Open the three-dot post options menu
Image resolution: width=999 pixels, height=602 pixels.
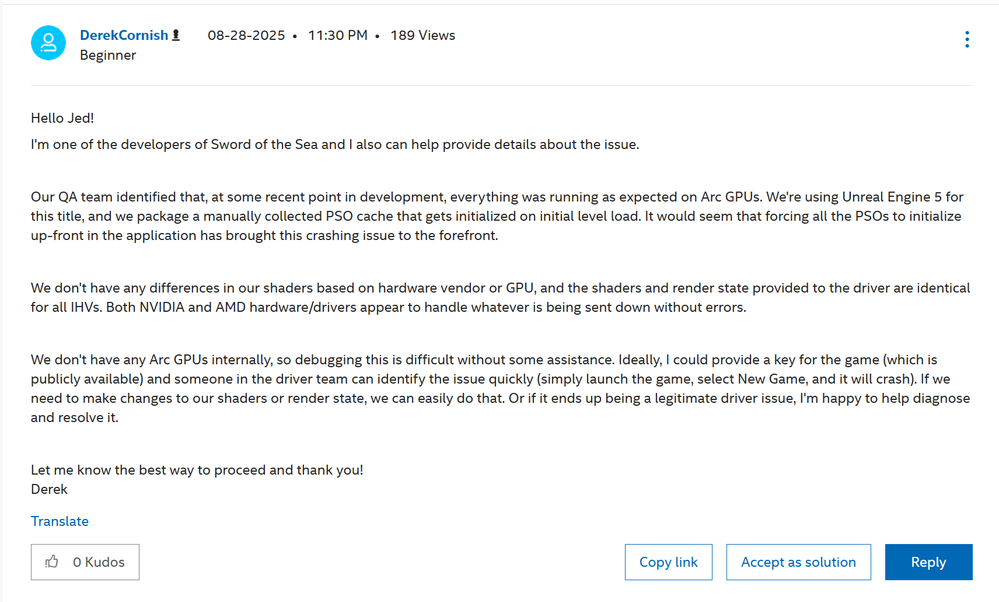967,39
